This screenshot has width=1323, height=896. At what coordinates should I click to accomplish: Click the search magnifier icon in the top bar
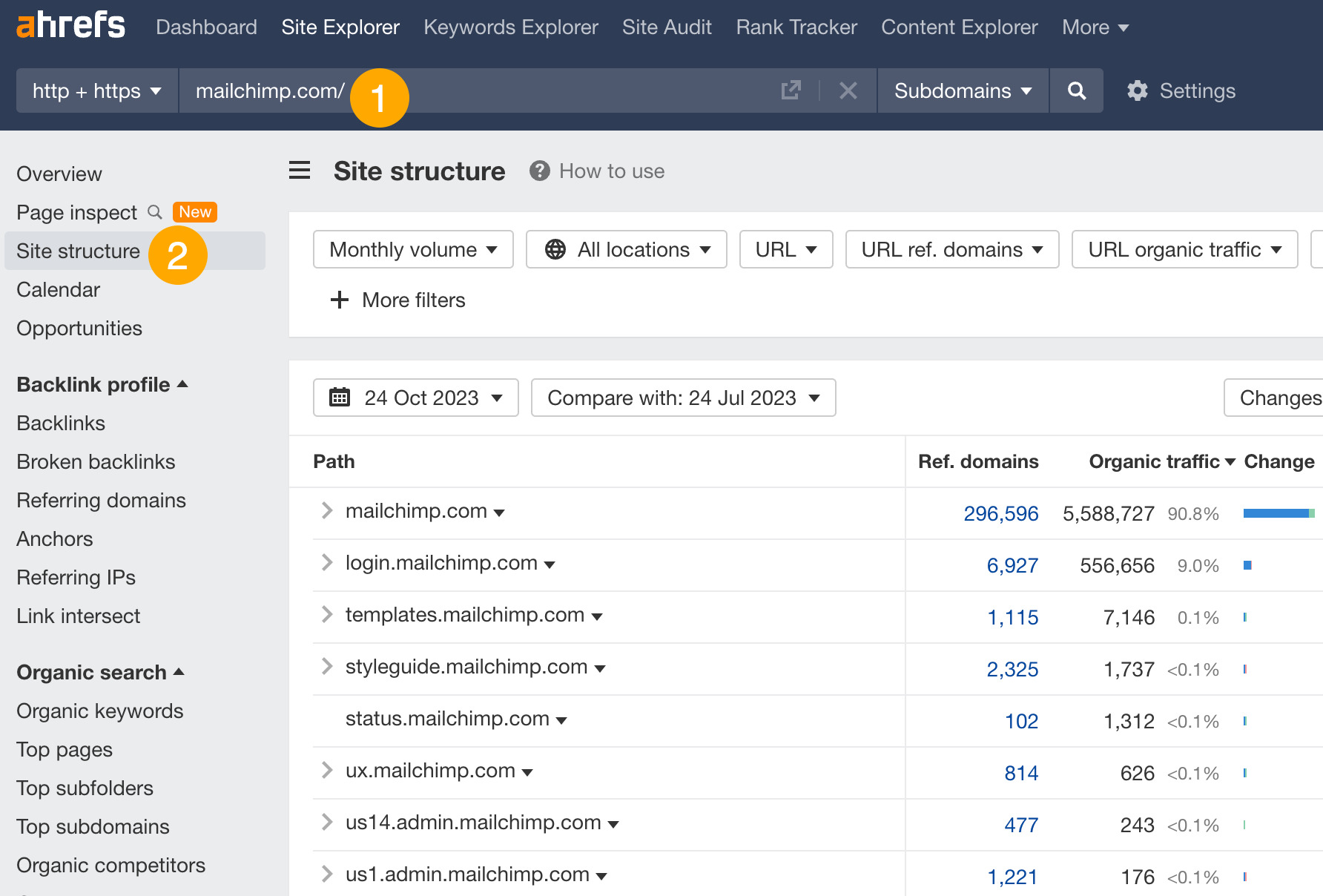pos(1076,90)
